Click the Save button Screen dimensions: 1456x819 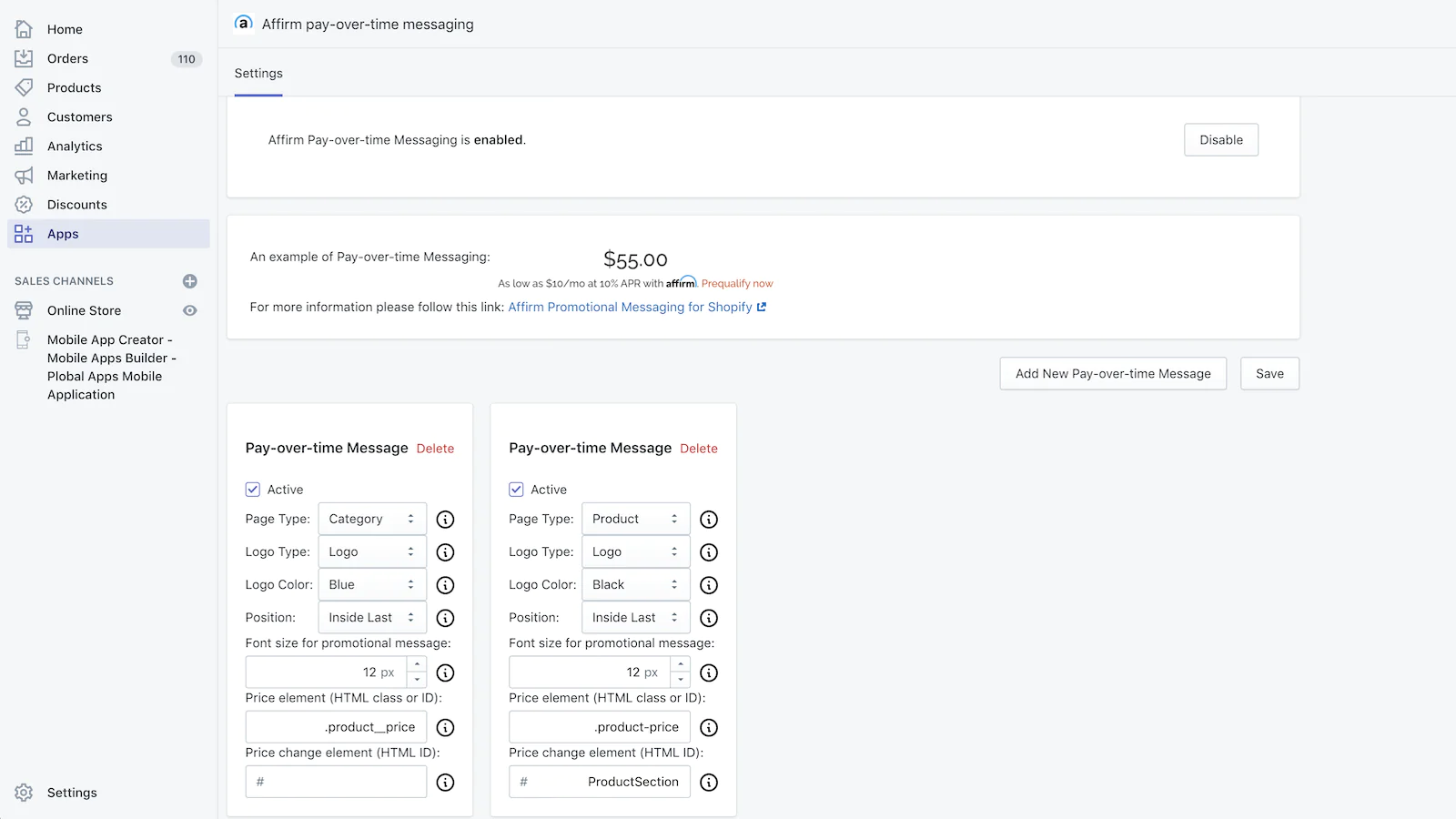click(x=1269, y=373)
